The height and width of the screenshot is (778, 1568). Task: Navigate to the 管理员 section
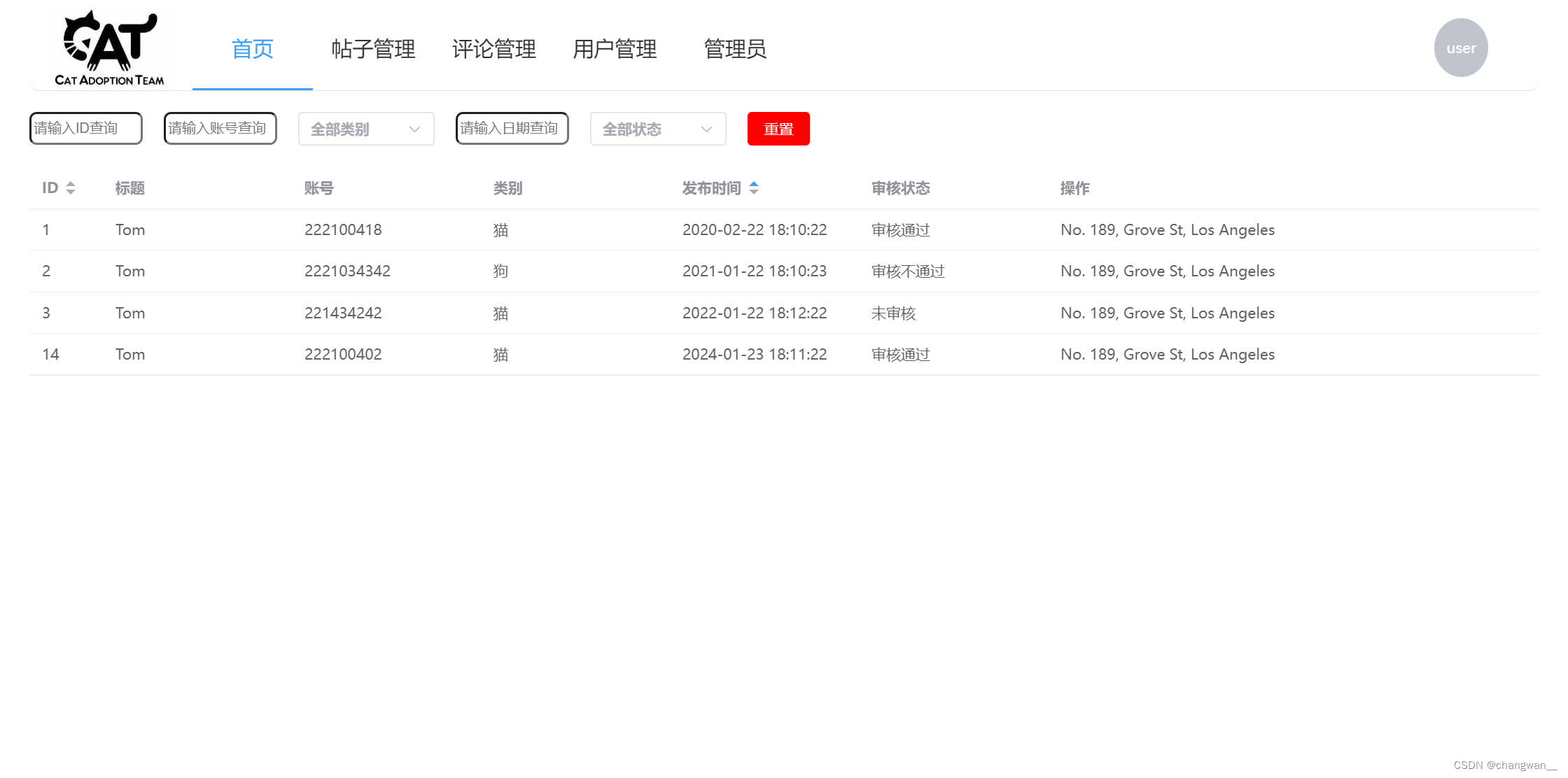(736, 49)
